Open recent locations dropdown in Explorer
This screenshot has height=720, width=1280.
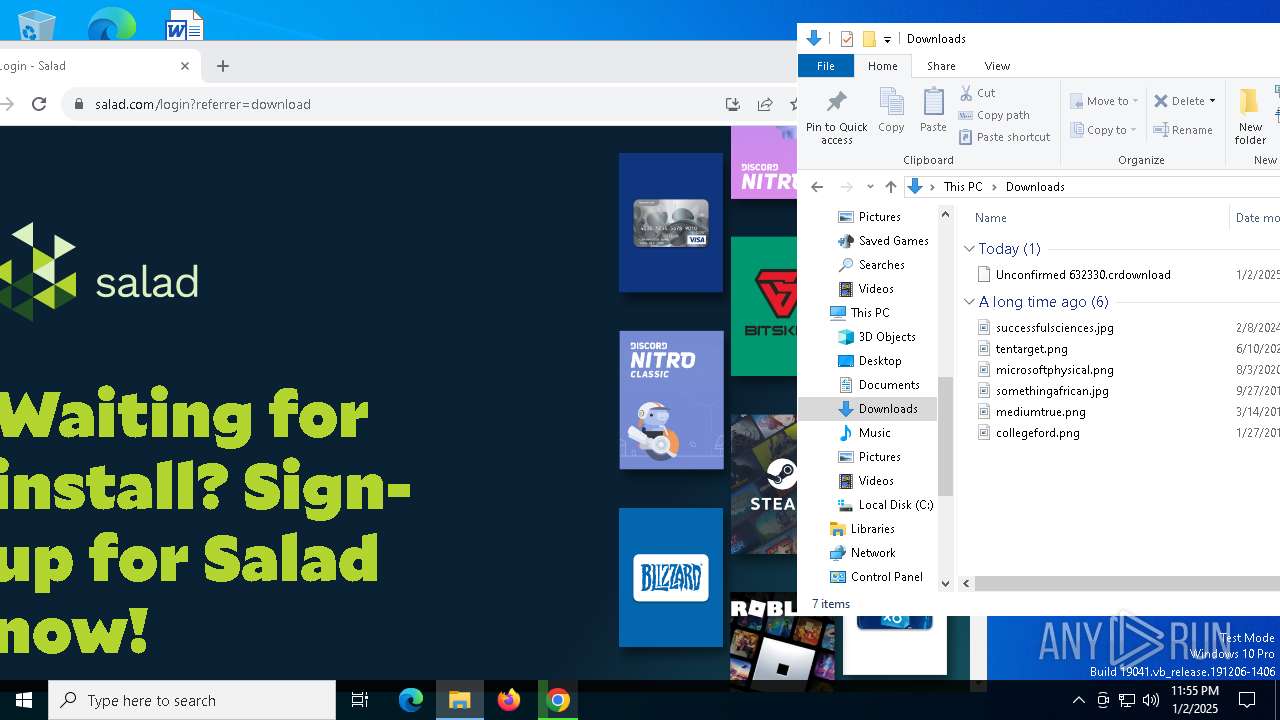point(870,187)
